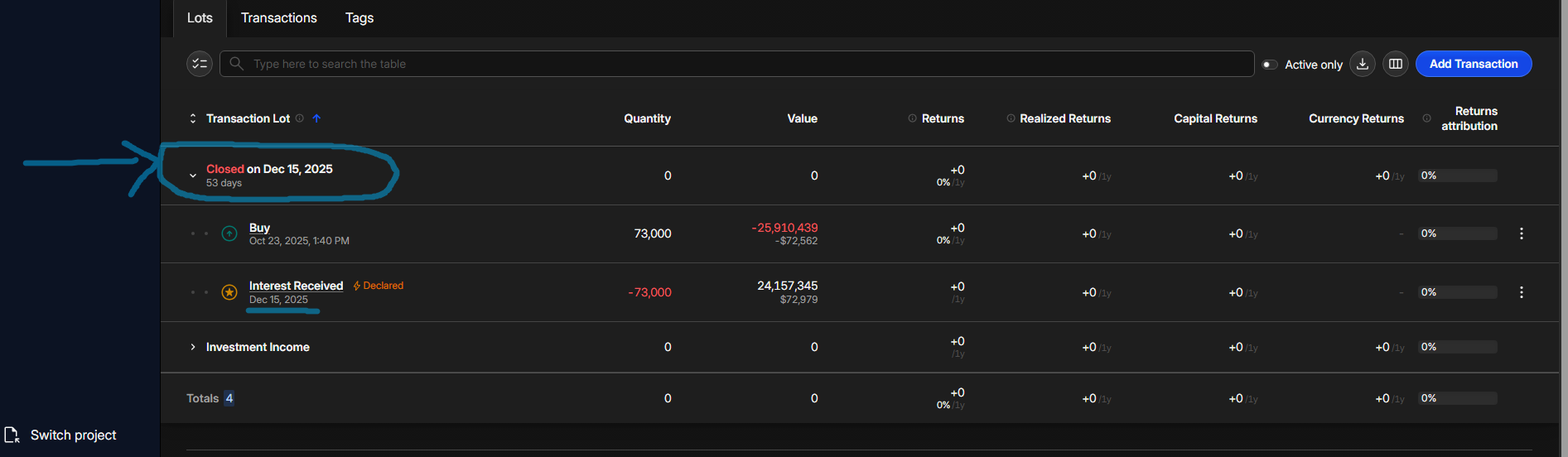
Task: Open the column layout settings icon
Action: tap(1396, 64)
